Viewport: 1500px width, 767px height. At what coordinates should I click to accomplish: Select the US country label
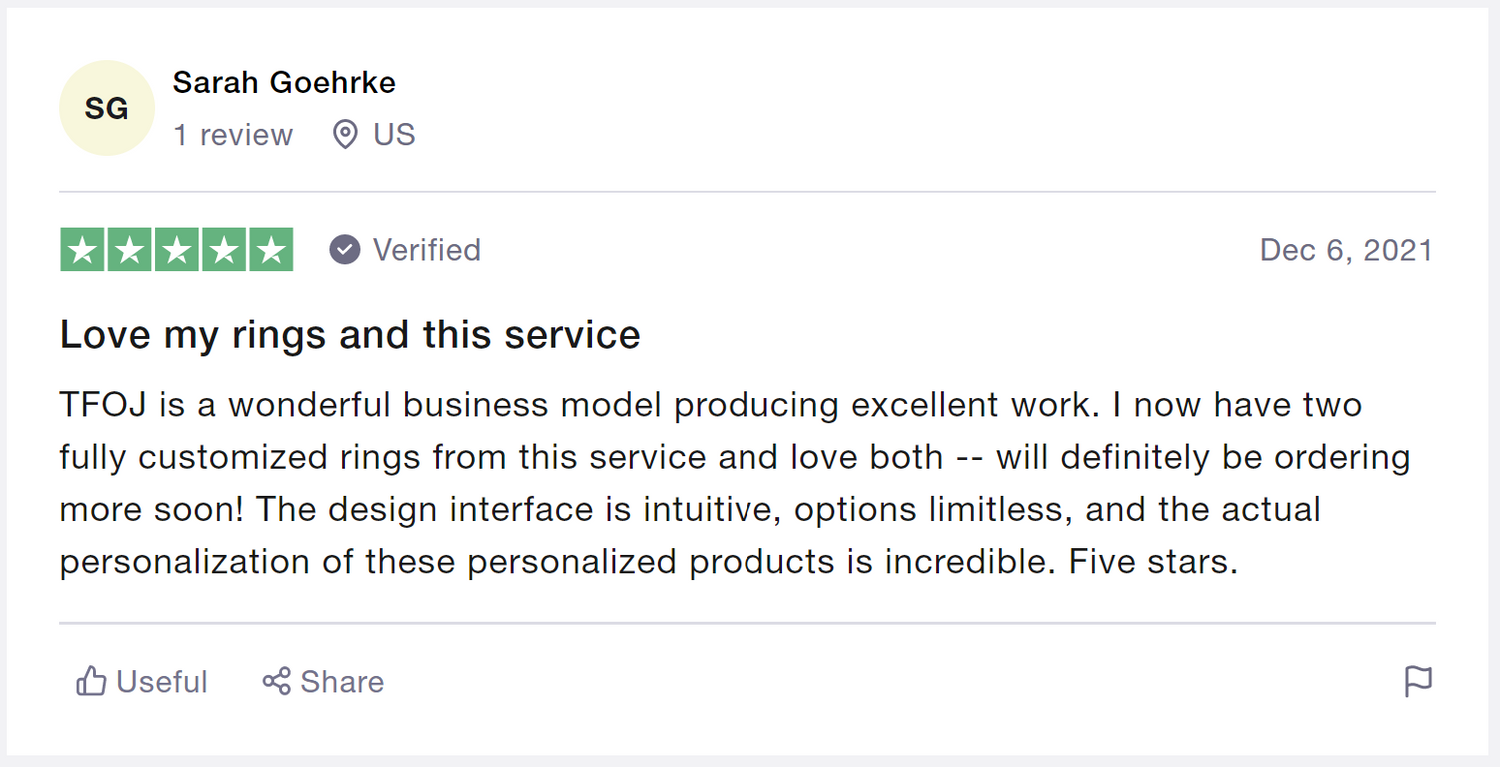coord(394,135)
